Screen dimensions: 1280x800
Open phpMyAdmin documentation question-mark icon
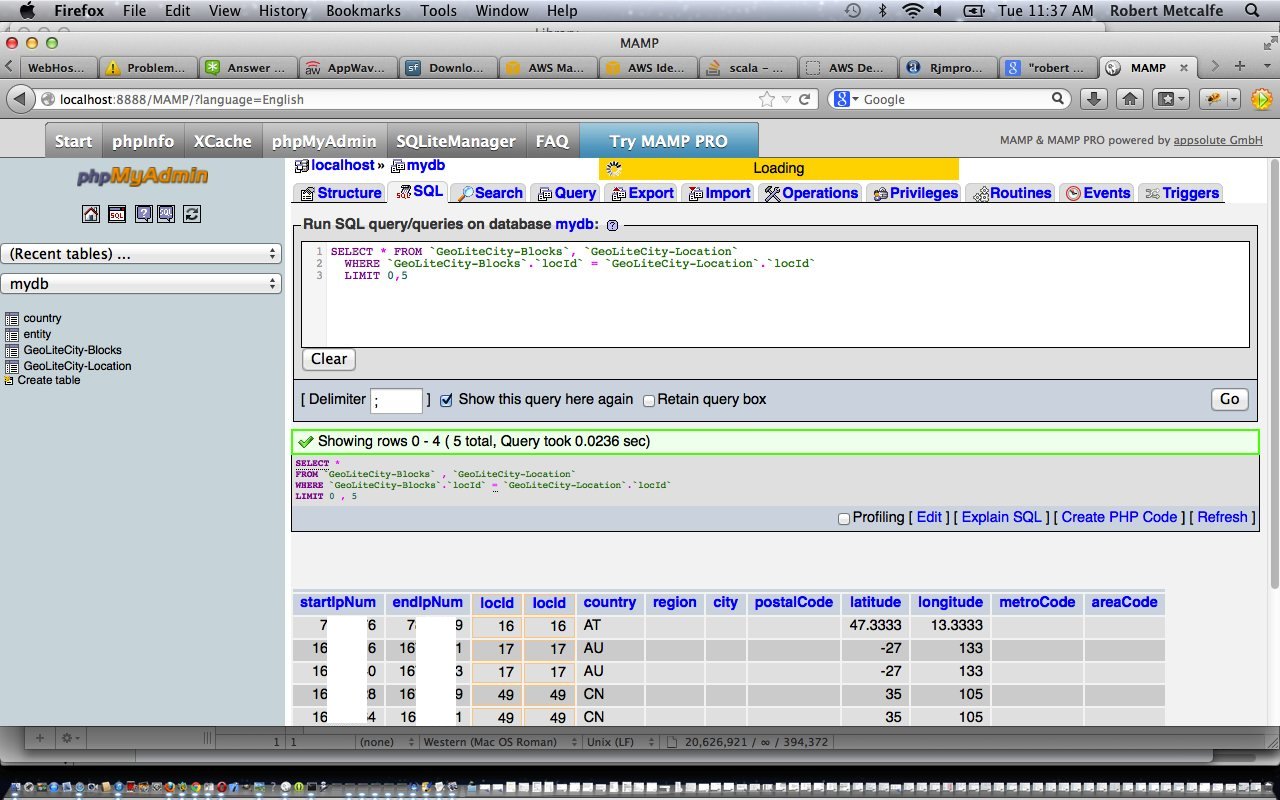tap(143, 214)
